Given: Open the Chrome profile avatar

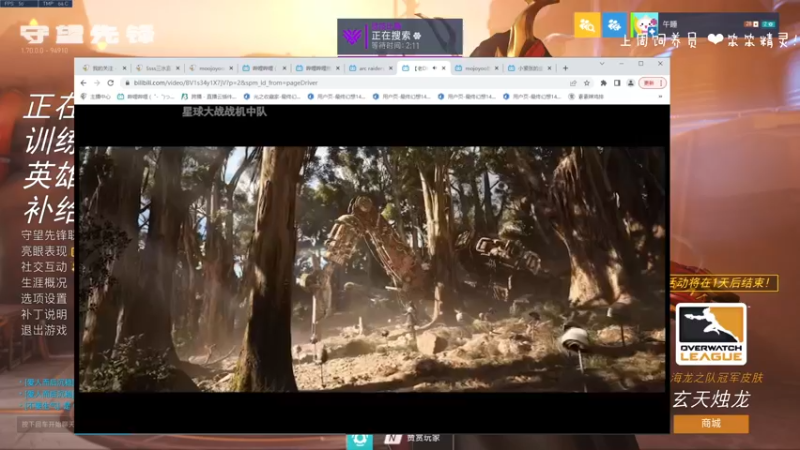Looking at the screenshot, I should click(x=631, y=83).
